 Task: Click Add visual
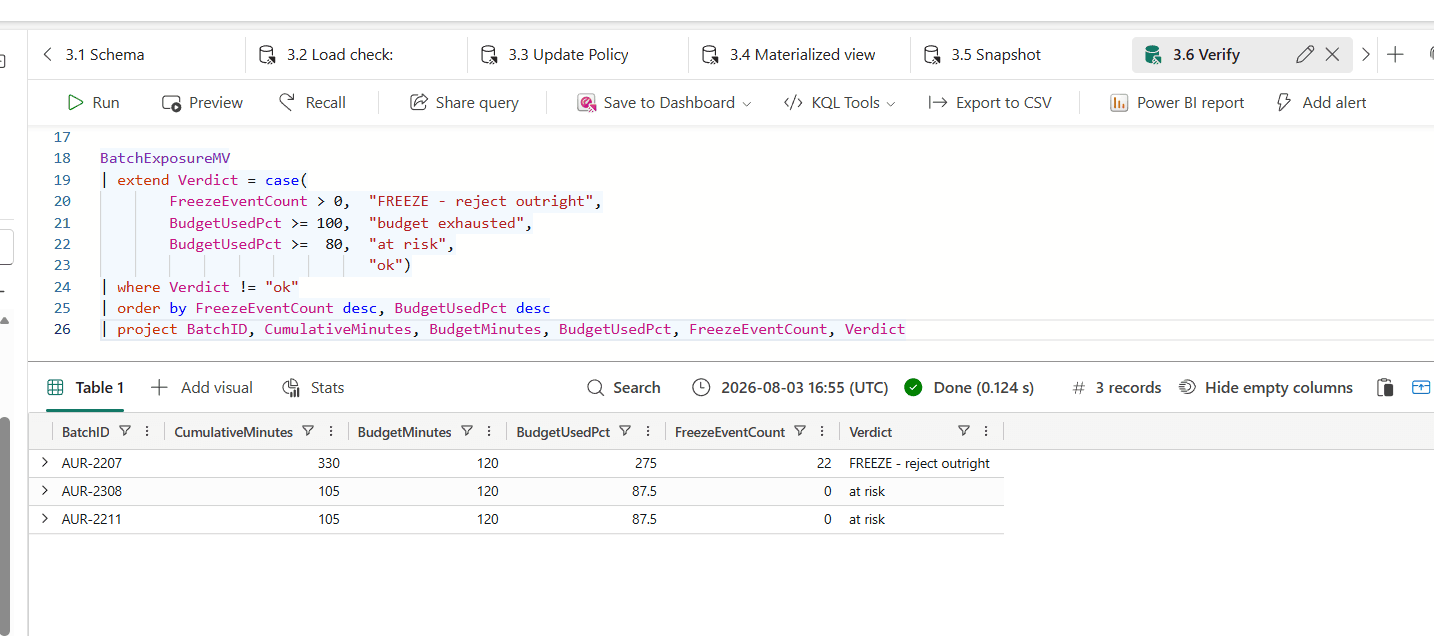[x=201, y=388]
